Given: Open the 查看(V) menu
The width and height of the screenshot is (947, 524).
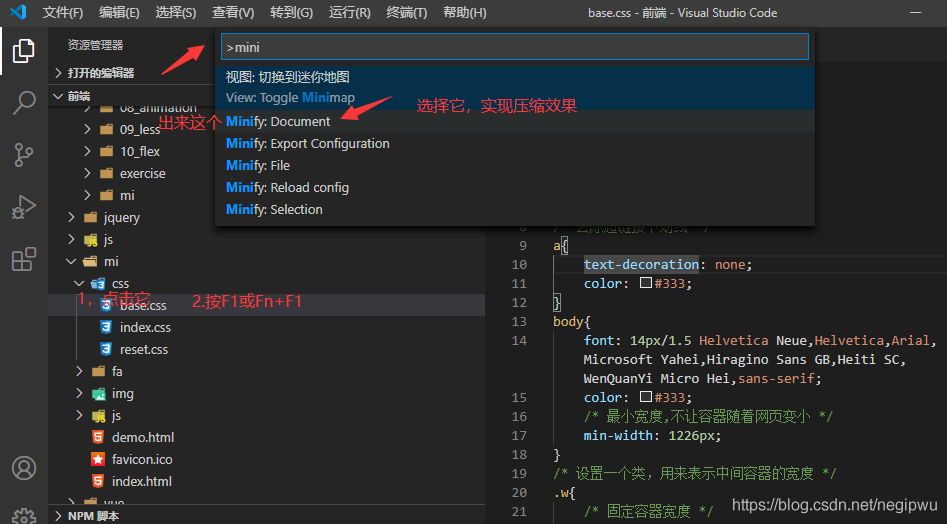Looking at the screenshot, I should [233, 13].
